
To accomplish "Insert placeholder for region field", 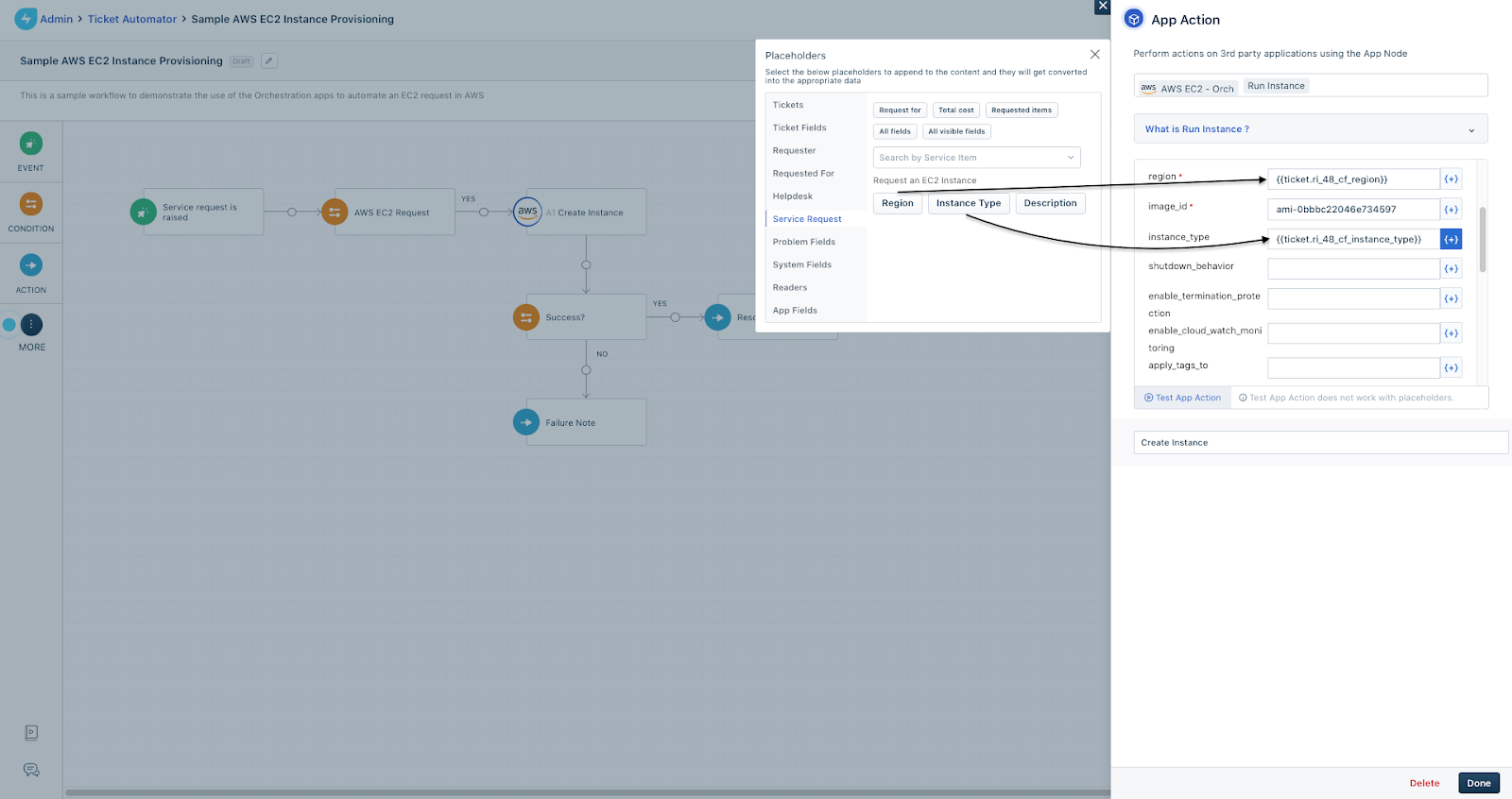I will tap(1451, 179).
